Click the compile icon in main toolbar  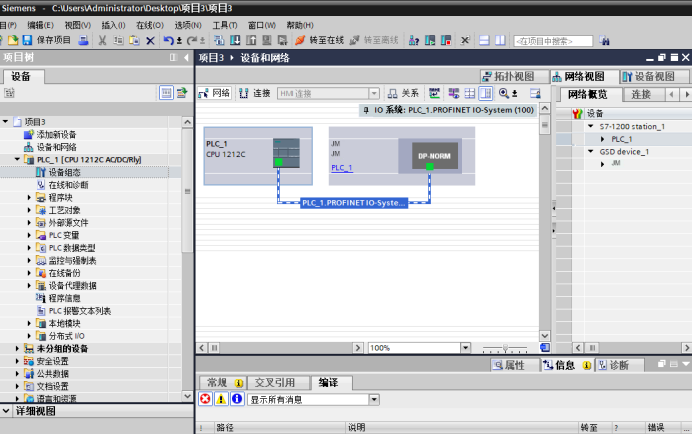pos(219,40)
